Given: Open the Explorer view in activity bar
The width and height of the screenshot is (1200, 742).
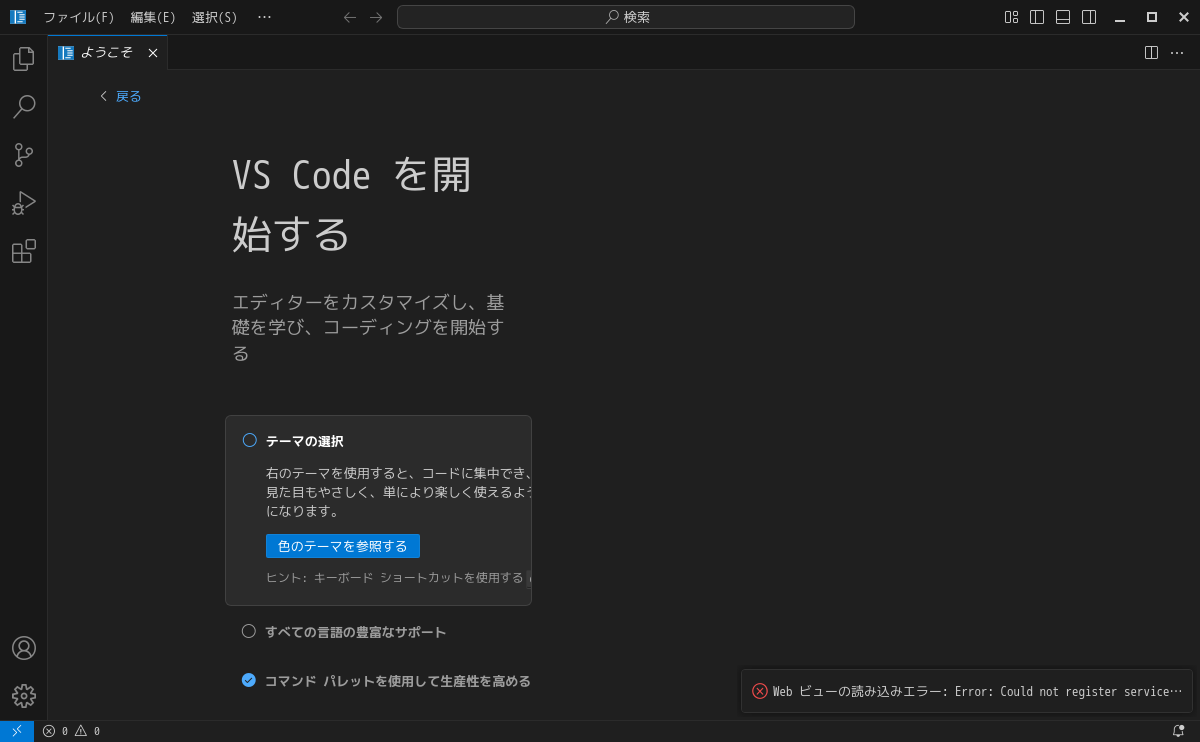Looking at the screenshot, I should (x=24, y=59).
